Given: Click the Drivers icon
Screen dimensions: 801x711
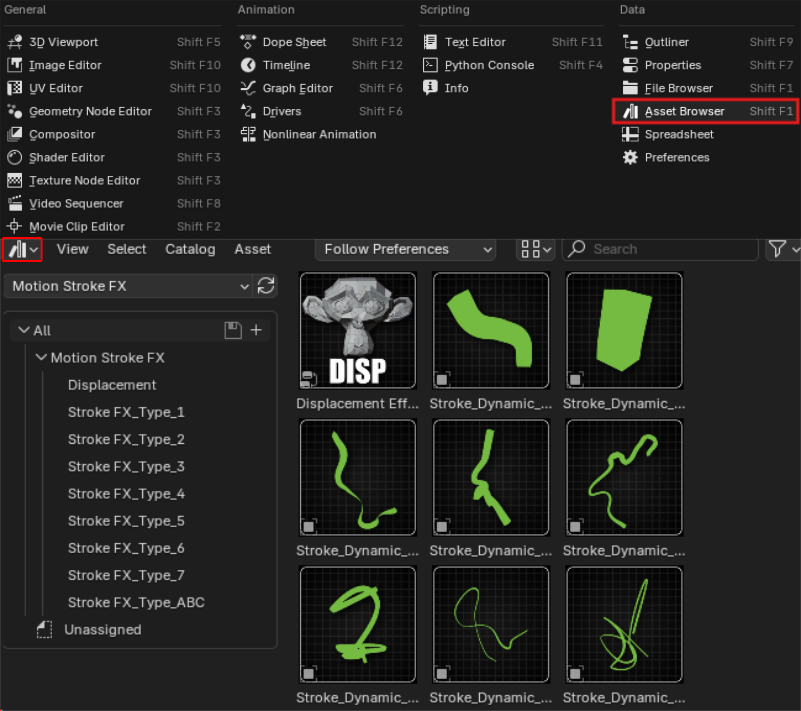Looking at the screenshot, I should [x=248, y=111].
